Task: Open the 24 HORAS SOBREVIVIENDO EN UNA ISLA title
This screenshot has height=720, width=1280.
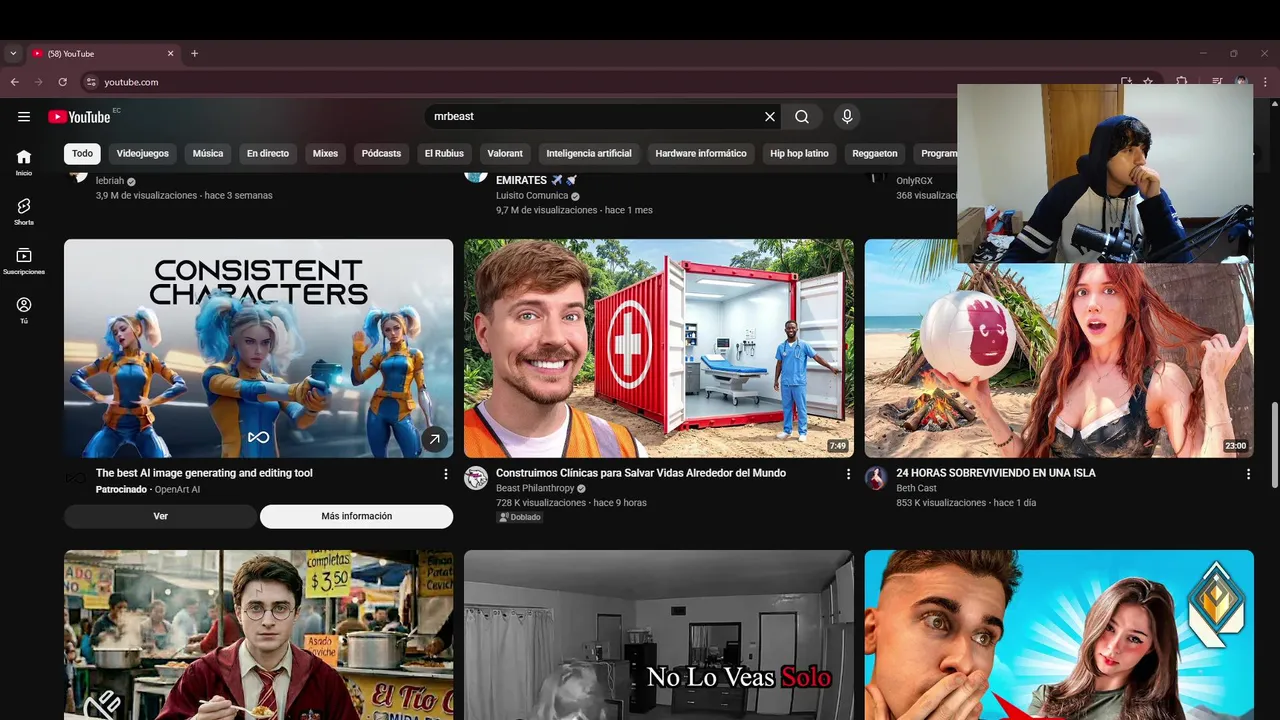Action: [996, 473]
